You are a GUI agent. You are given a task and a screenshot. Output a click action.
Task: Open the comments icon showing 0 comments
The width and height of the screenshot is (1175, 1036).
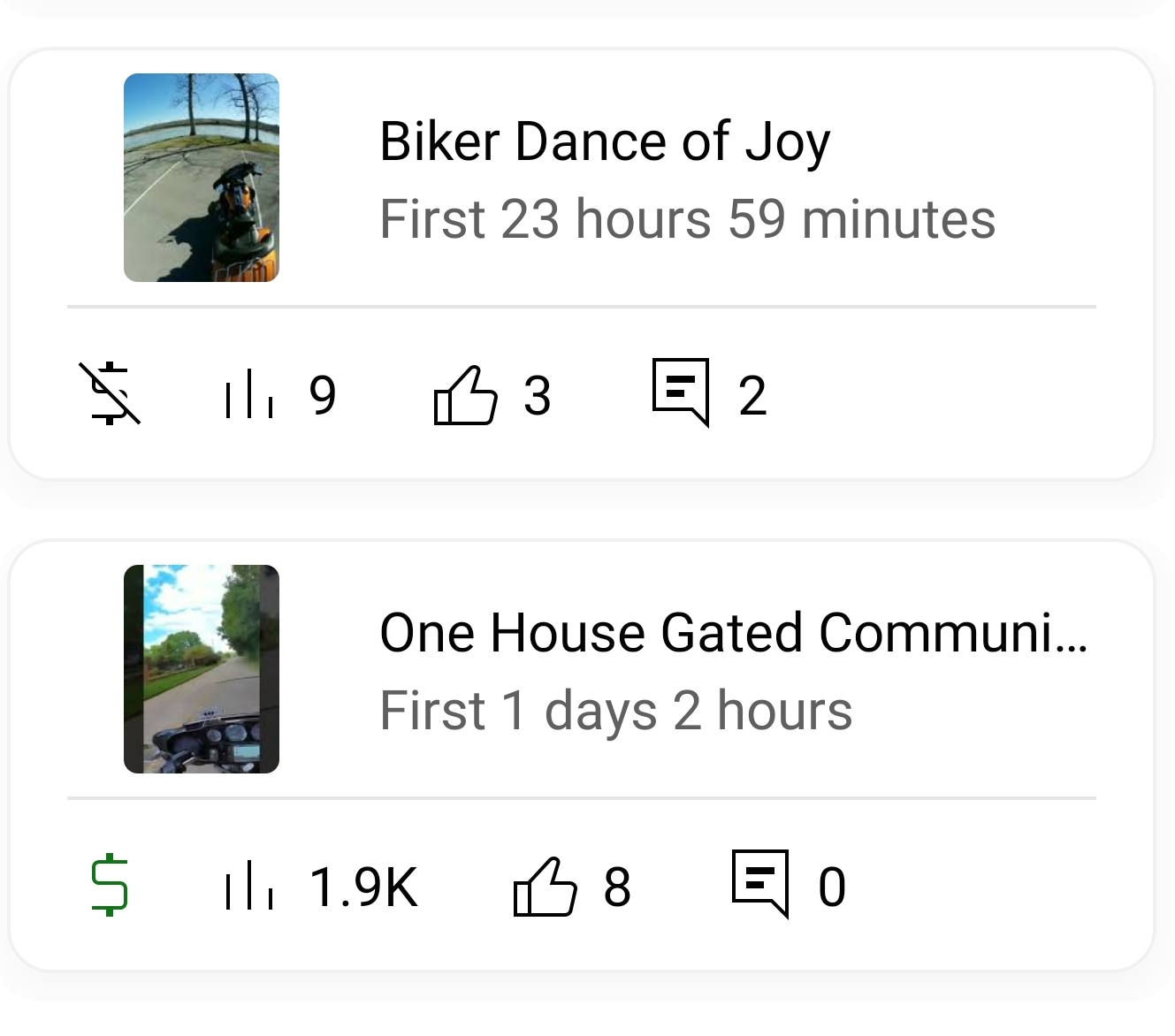pos(760,883)
